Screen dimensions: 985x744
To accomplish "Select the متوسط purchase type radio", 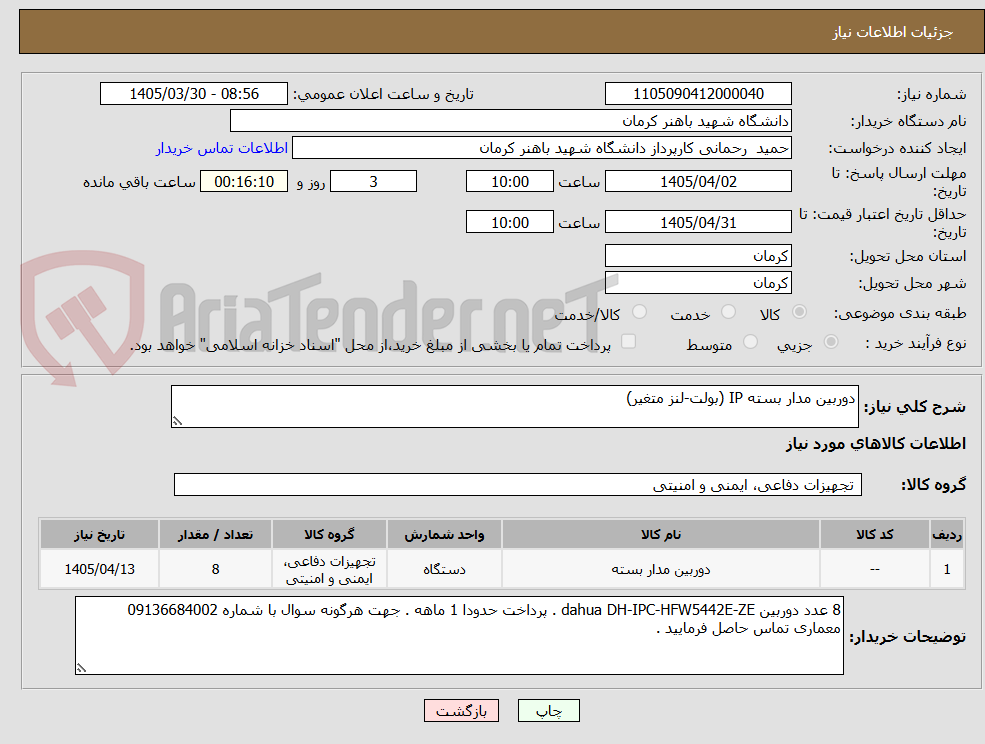I will coord(750,342).
